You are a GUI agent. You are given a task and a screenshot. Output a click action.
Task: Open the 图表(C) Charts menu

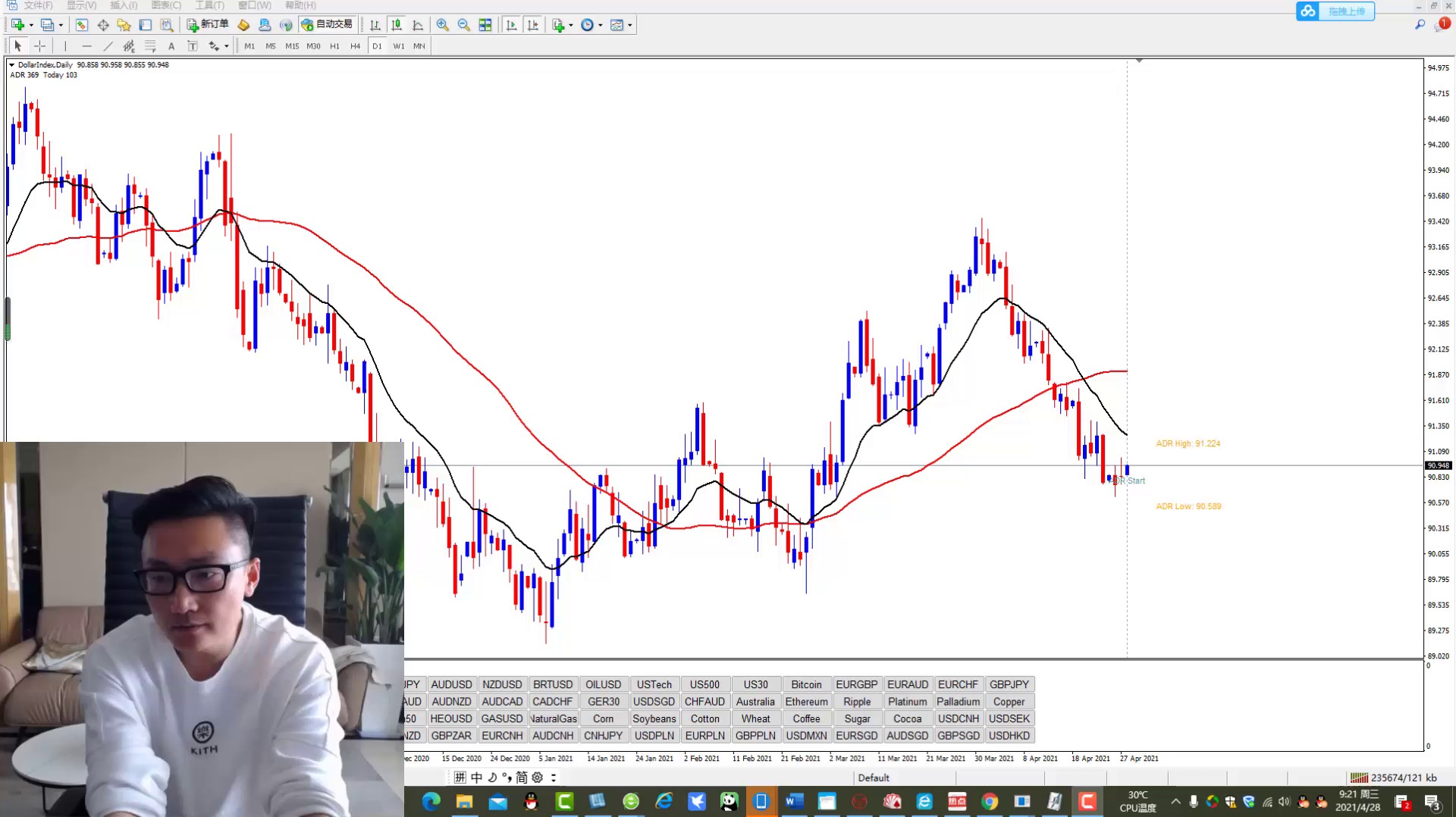pyautogui.click(x=166, y=5)
